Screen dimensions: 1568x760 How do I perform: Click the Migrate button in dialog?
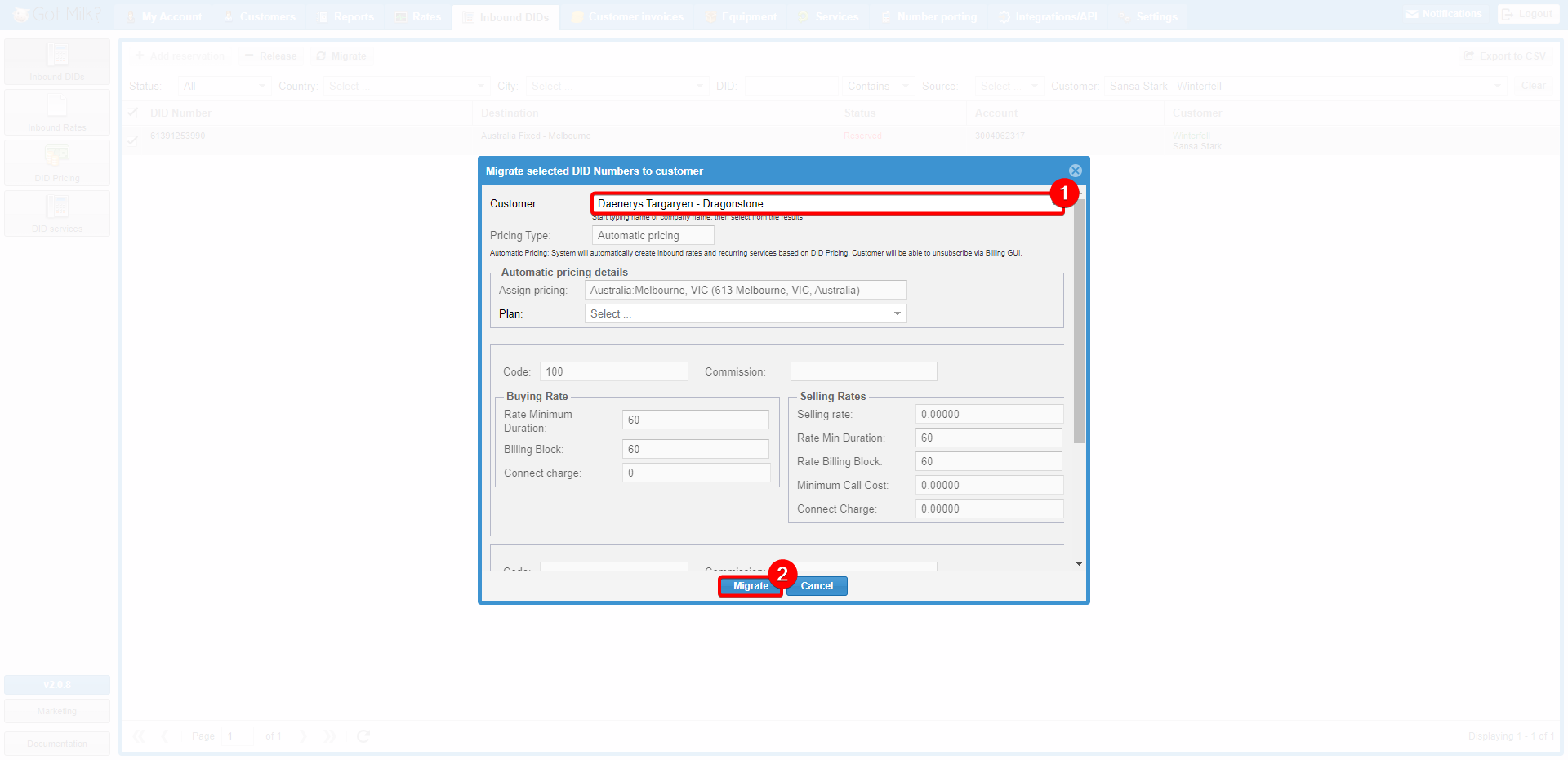coord(751,586)
